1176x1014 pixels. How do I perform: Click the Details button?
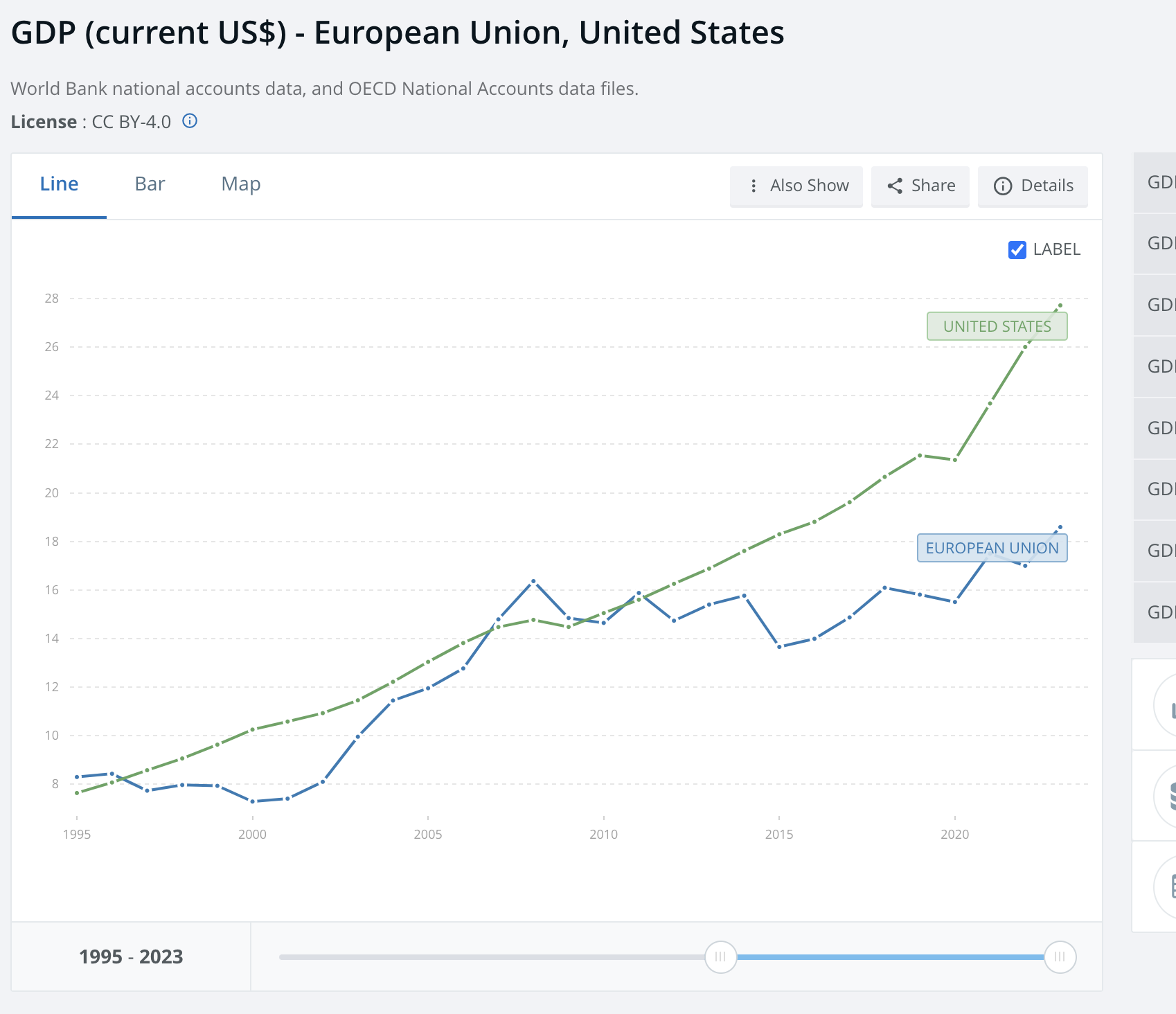coord(1033,186)
